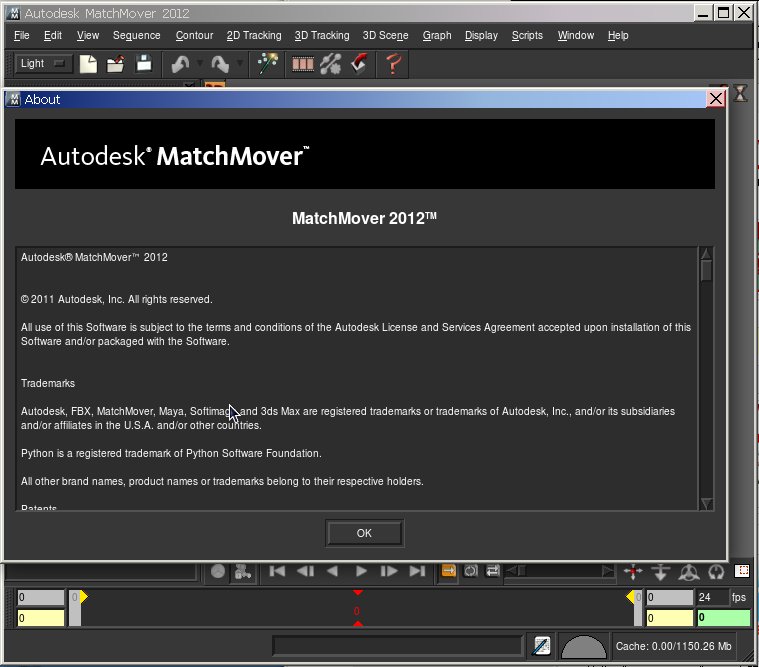The height and width of the screenshot is (667, 759).
Task: Open the File menu
Action: (x=22, y=35)
